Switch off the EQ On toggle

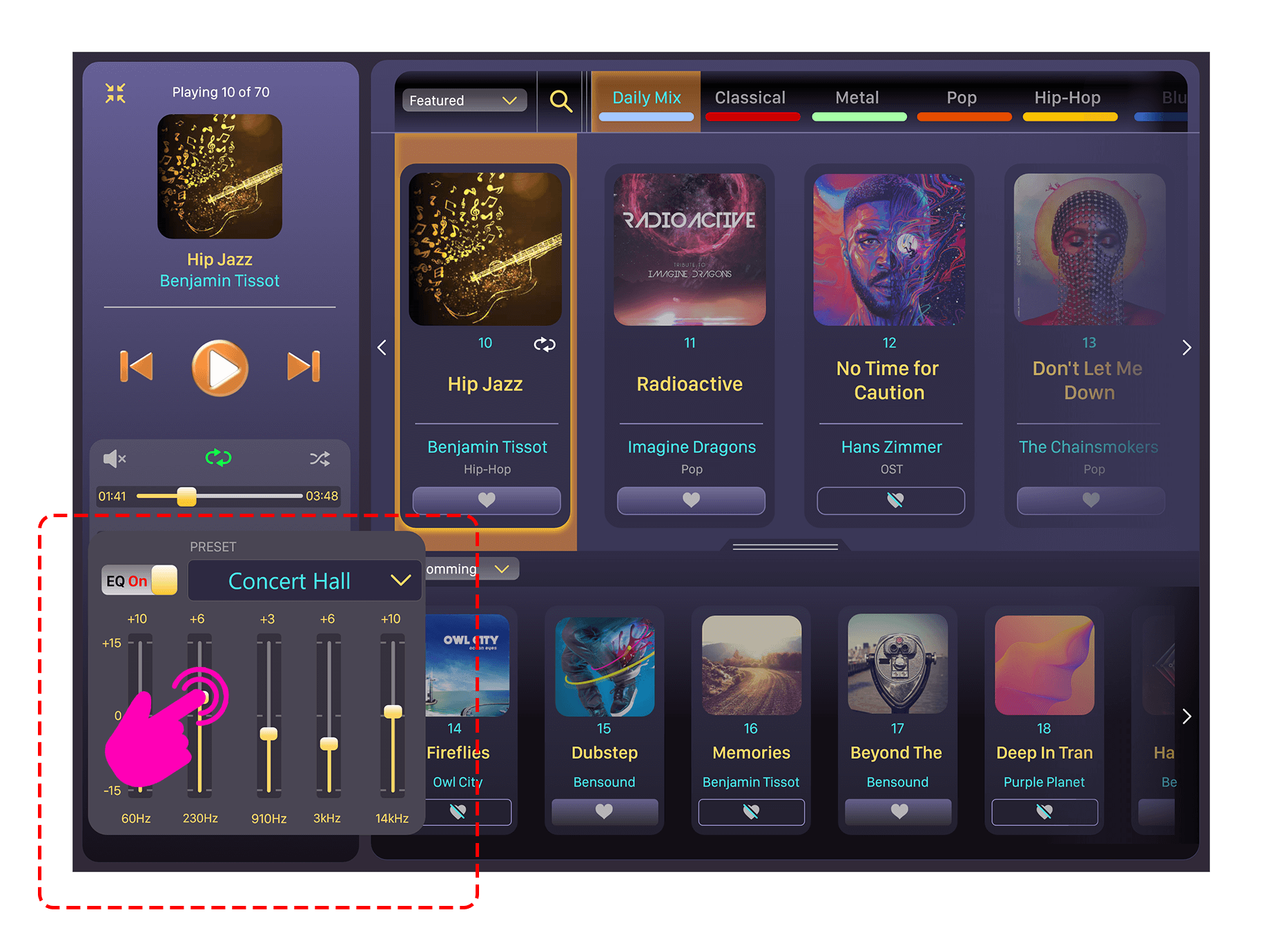point(139,580)
